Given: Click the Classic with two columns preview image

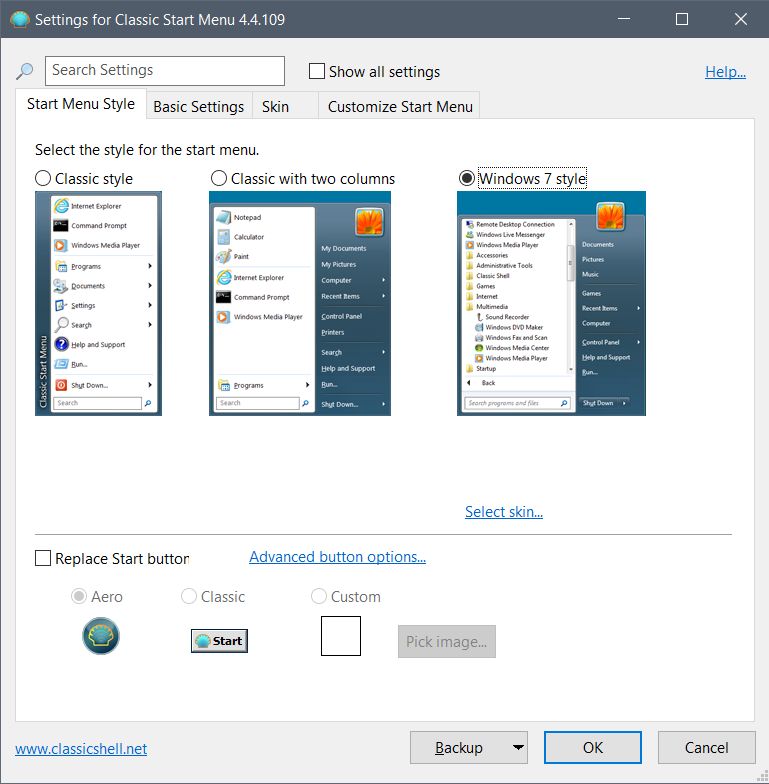Looking at the screenshot, I should pyautogui.click(x=300, y=304).
